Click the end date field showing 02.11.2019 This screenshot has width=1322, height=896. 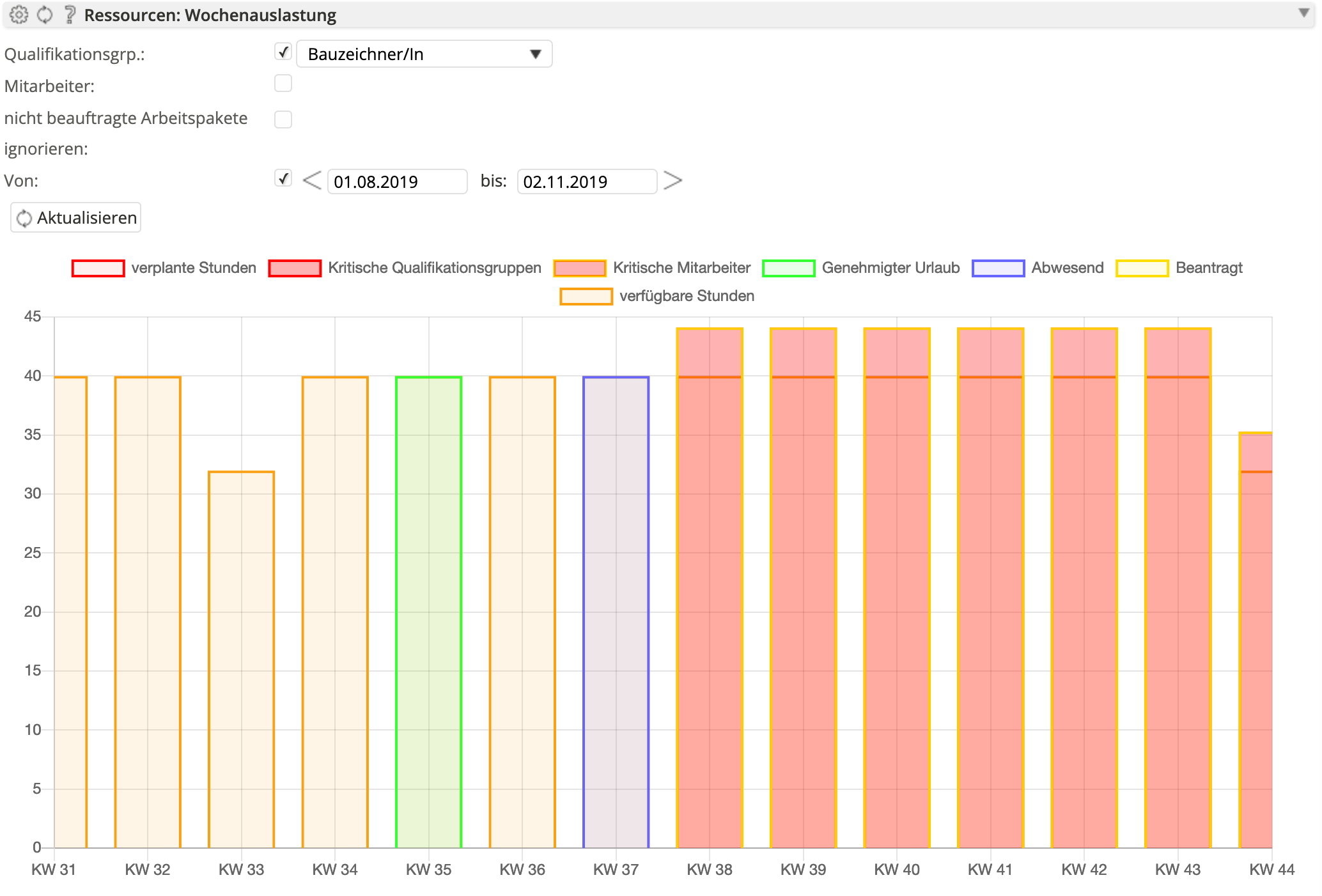tap(586, 182)
